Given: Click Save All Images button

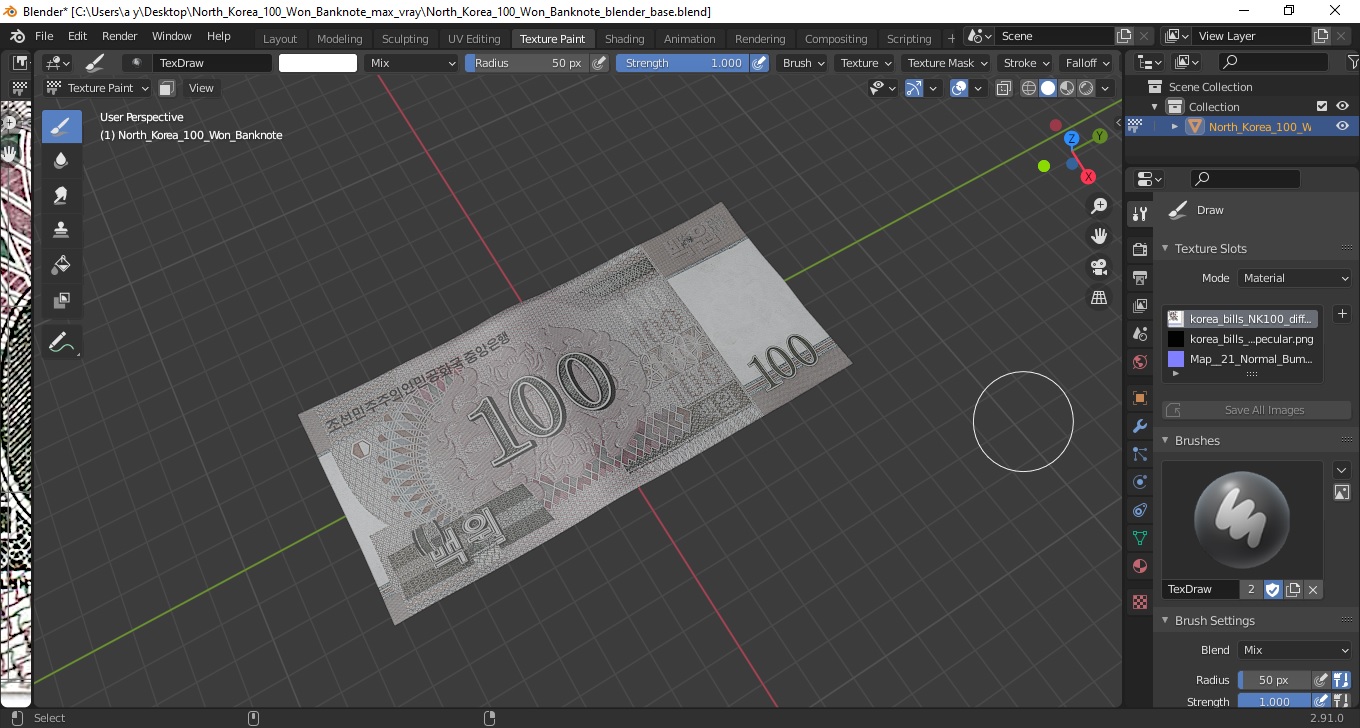Looking at the screenshot, I should click(1256, 410).
